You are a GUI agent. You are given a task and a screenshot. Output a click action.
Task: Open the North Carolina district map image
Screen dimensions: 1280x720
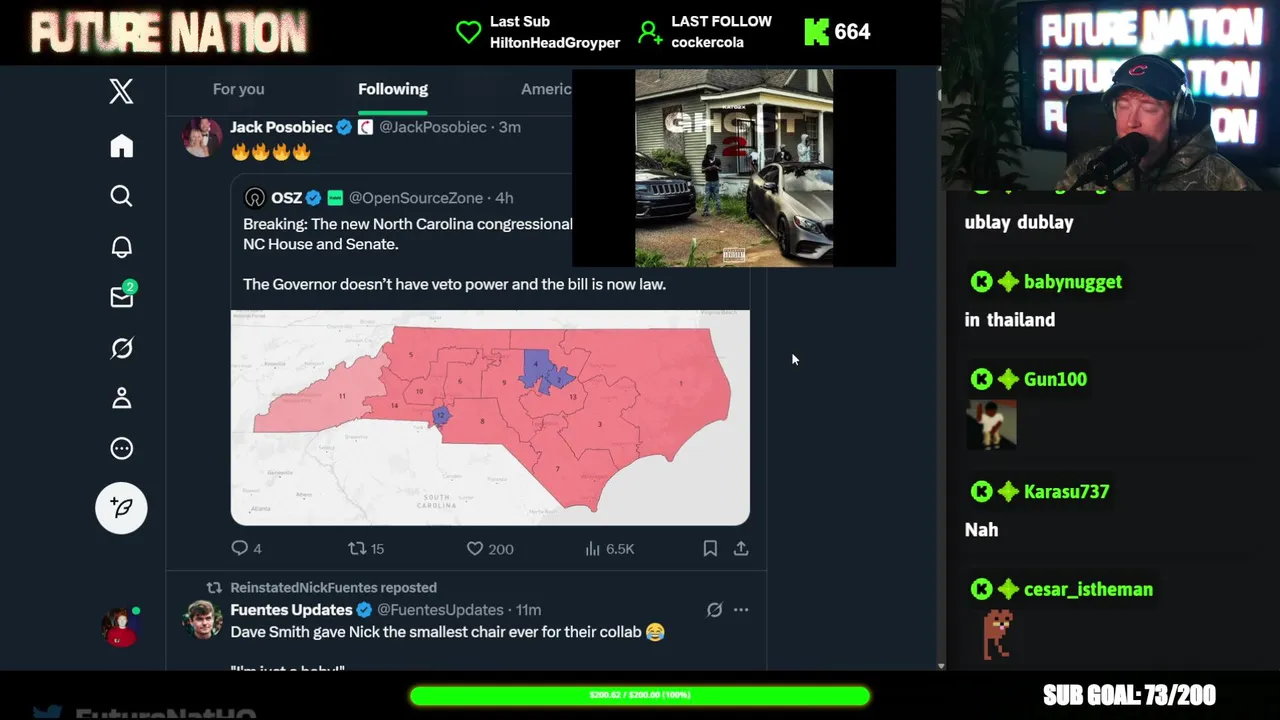[490, 417]
